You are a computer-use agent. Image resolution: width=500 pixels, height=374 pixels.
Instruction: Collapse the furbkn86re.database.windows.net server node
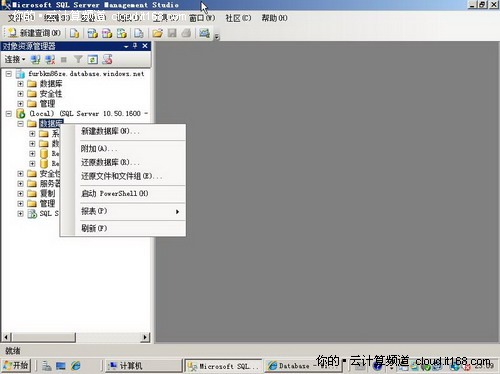pyautogui.click(x=9, y=74)
